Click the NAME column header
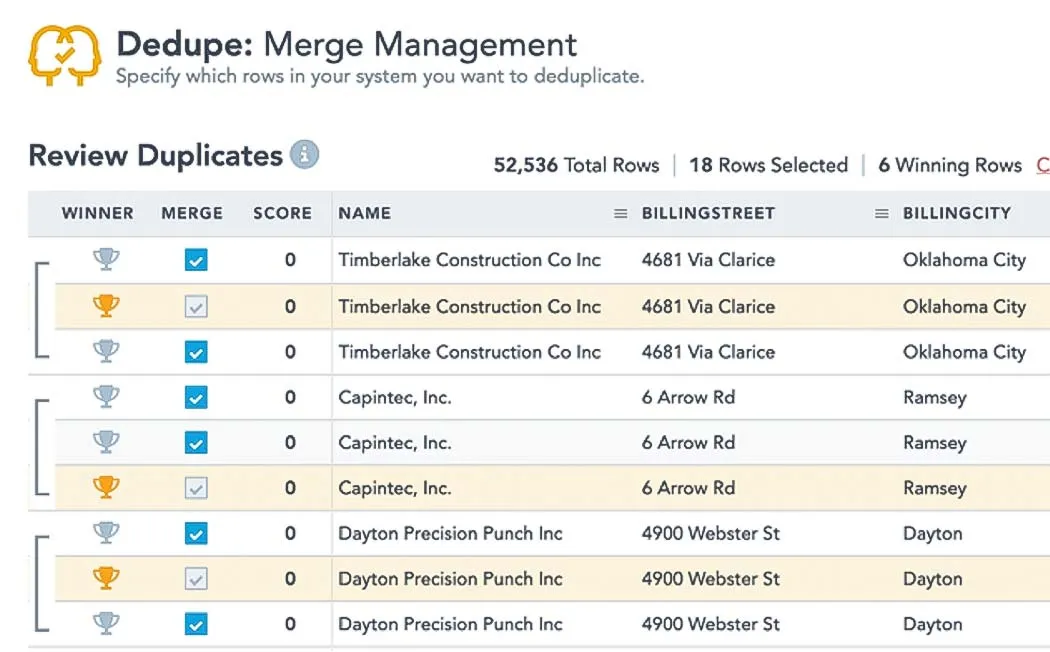1050x652 pixels. click(x=365, y=214)
